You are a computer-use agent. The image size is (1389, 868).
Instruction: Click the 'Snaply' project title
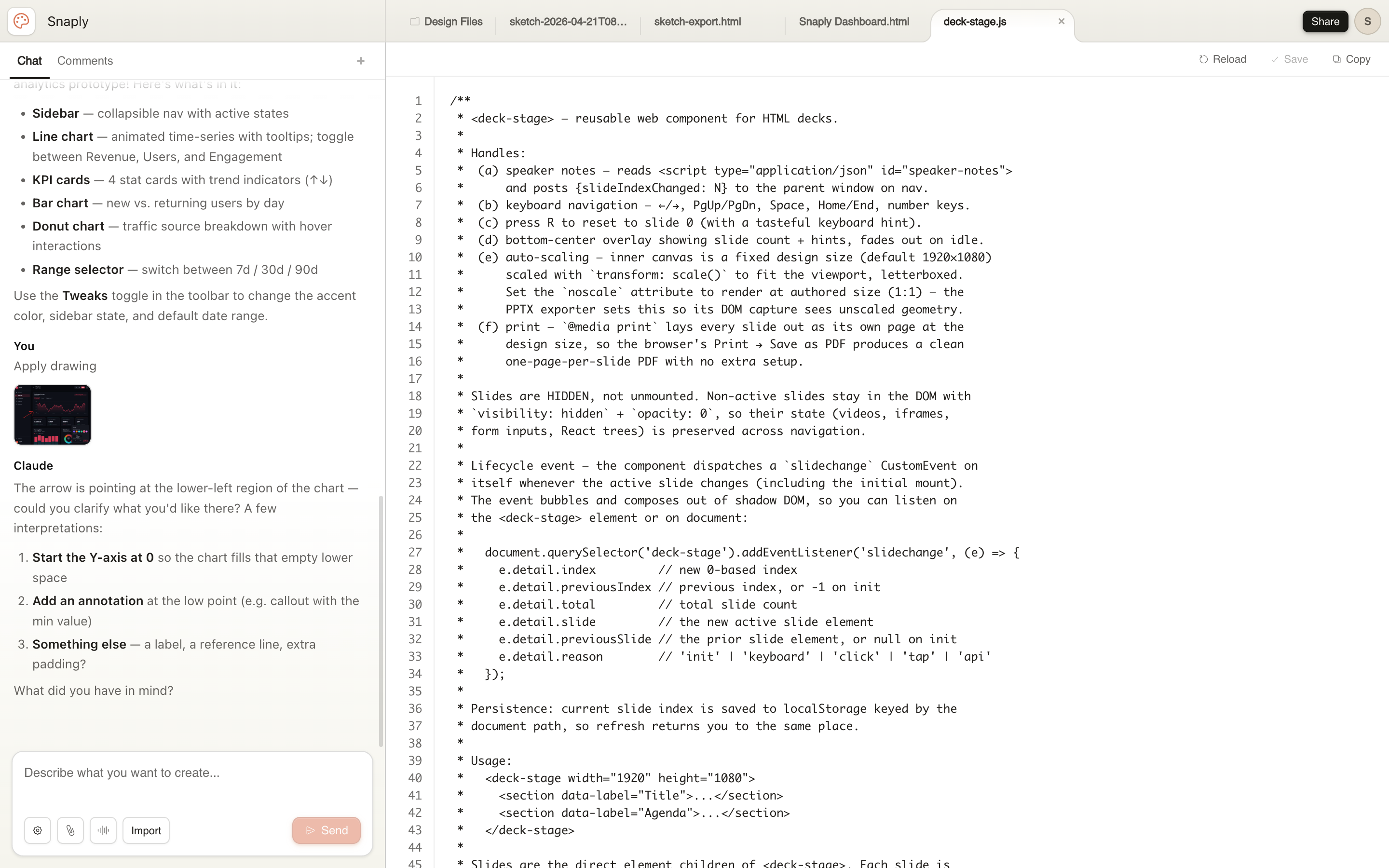[68, 21]
